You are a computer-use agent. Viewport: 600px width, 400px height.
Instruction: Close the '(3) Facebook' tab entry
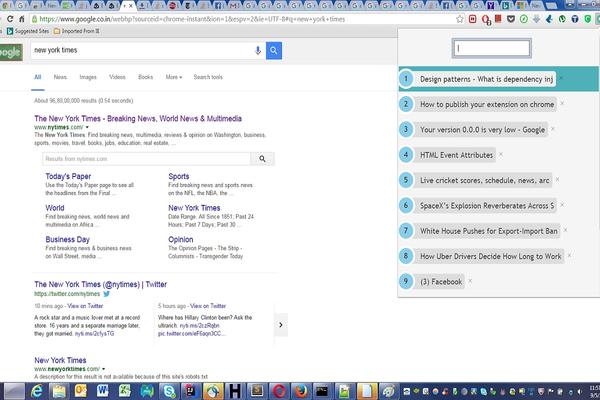(469, 282)
